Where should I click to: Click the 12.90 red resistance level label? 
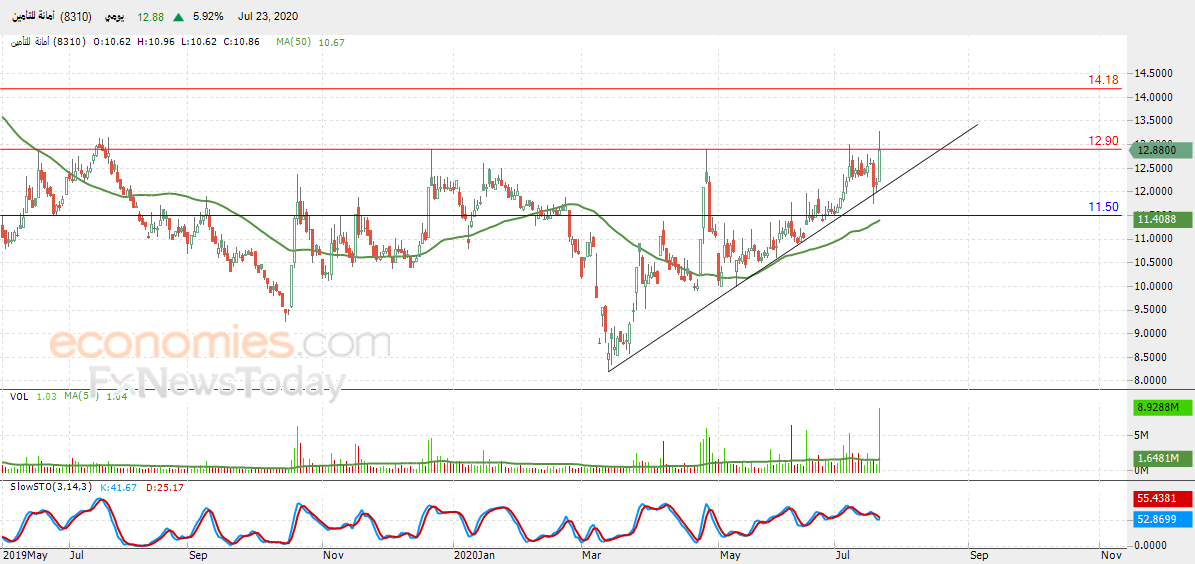1103,141
